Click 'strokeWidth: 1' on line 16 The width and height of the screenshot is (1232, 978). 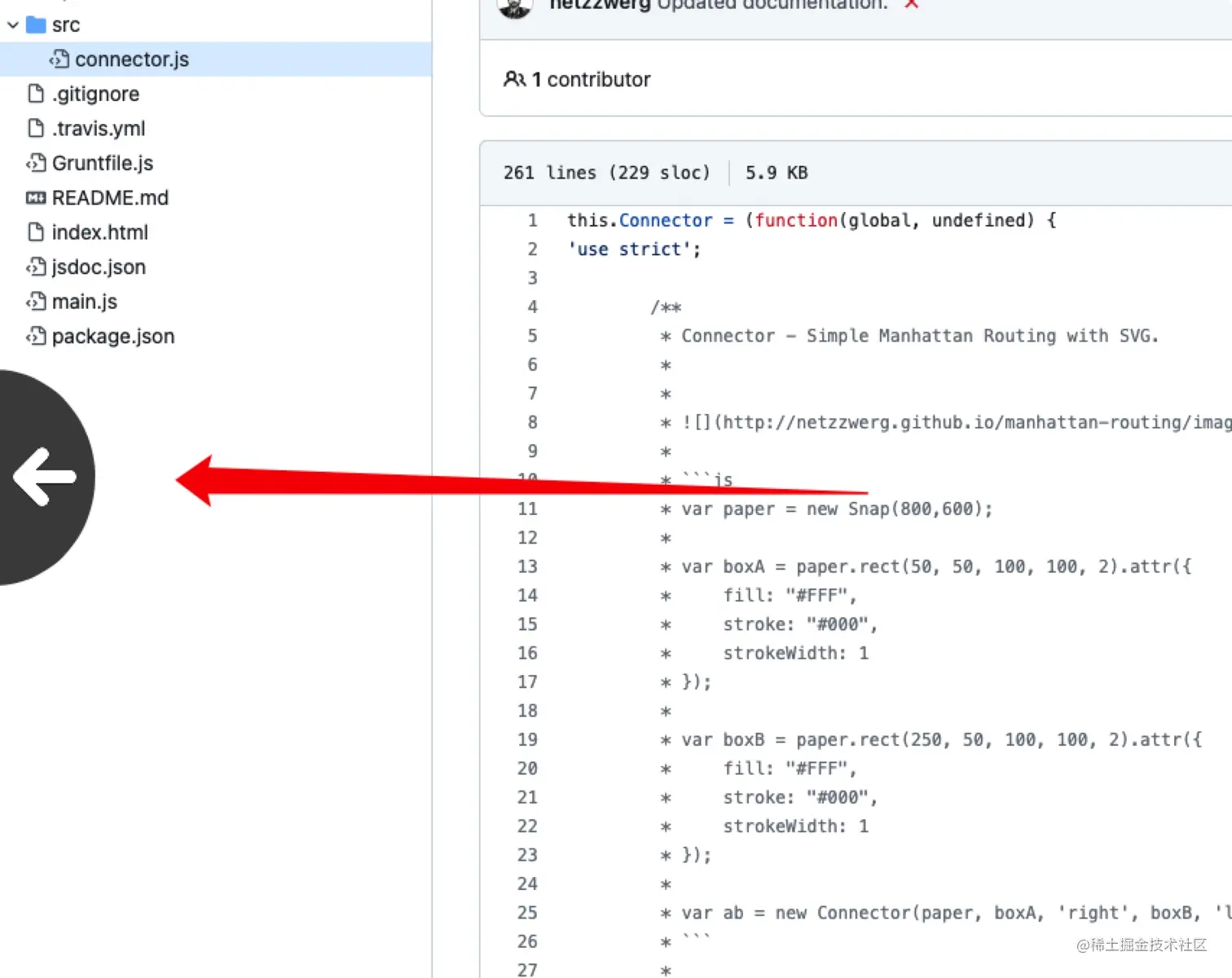tap(796, 654)
